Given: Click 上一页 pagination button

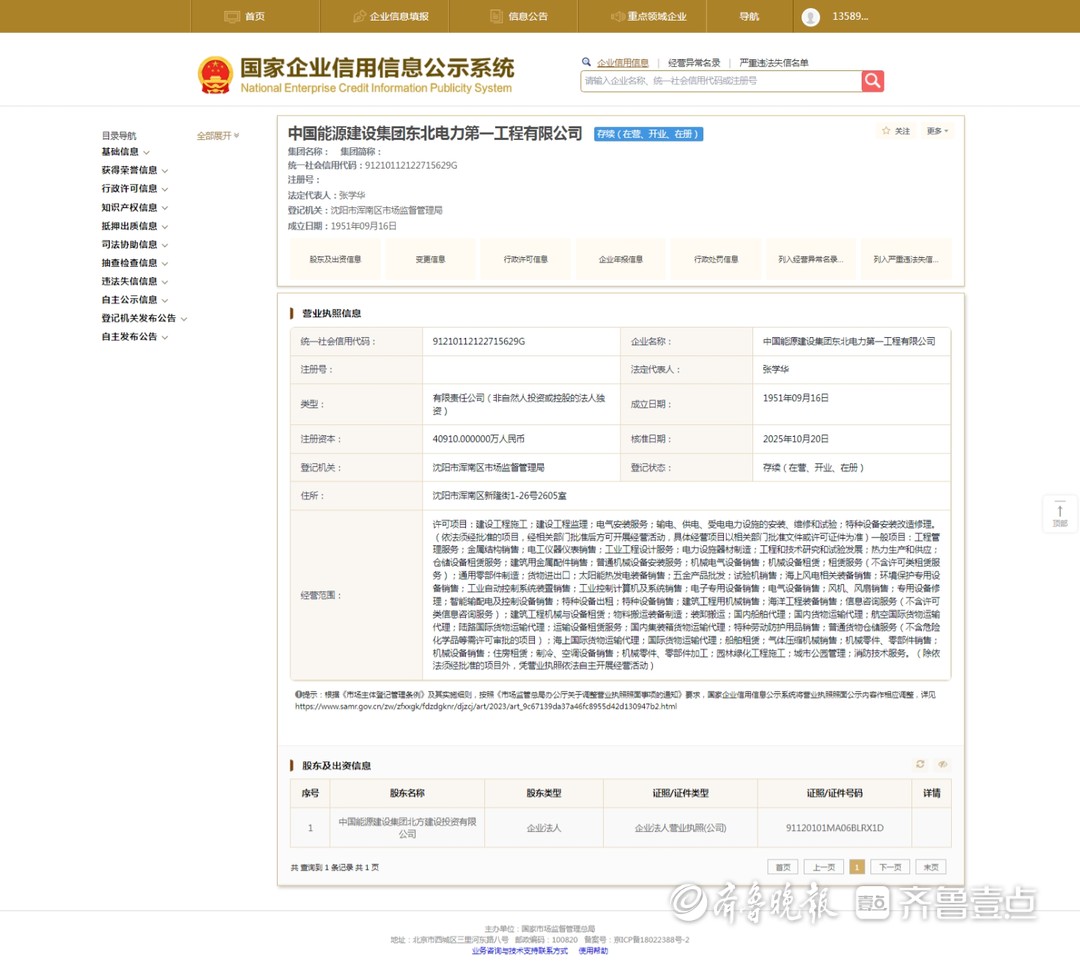Looking at the screenshot, I should point(824,867).
